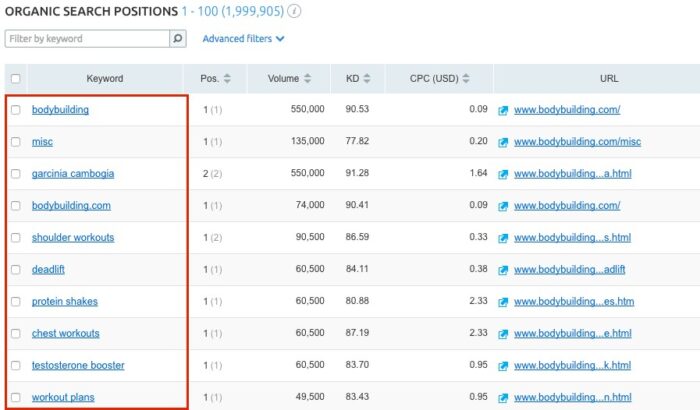Select the 1.64 CPC value
Viewport: 700px width, 410px height.
point(478,173)
